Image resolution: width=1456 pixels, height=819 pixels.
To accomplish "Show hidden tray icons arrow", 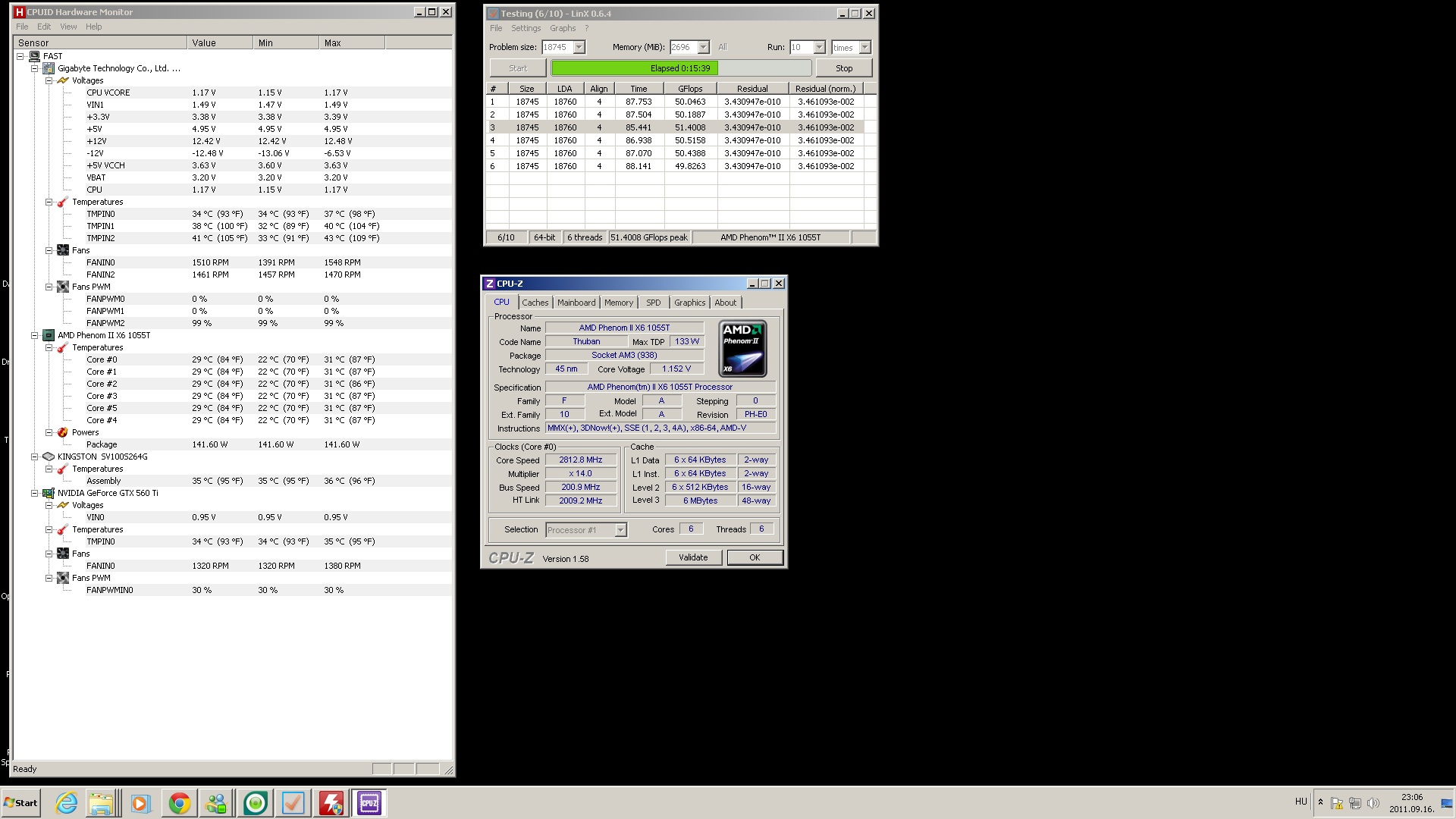I will point(1320,802).
